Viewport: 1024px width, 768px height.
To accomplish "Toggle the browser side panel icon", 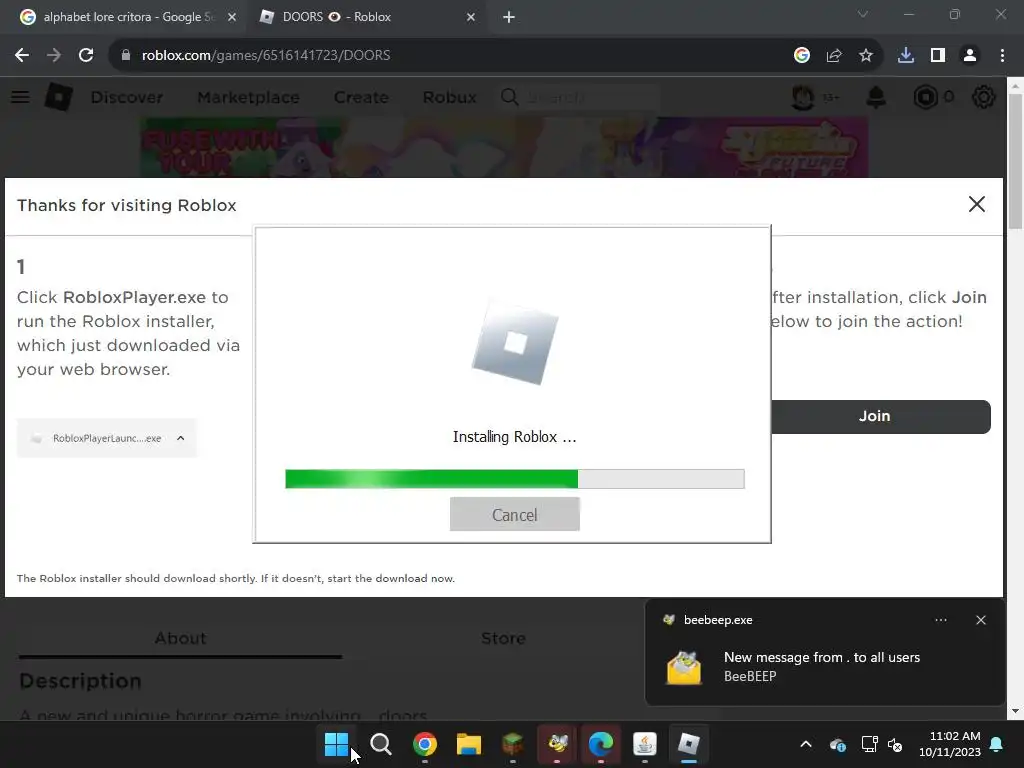I will coord(938,56).
